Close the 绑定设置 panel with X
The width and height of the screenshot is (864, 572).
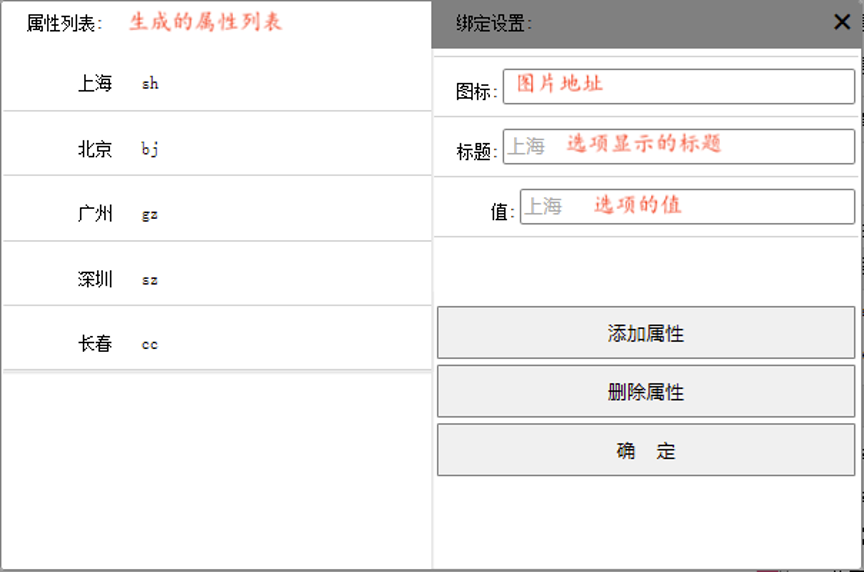pos(841,22)
